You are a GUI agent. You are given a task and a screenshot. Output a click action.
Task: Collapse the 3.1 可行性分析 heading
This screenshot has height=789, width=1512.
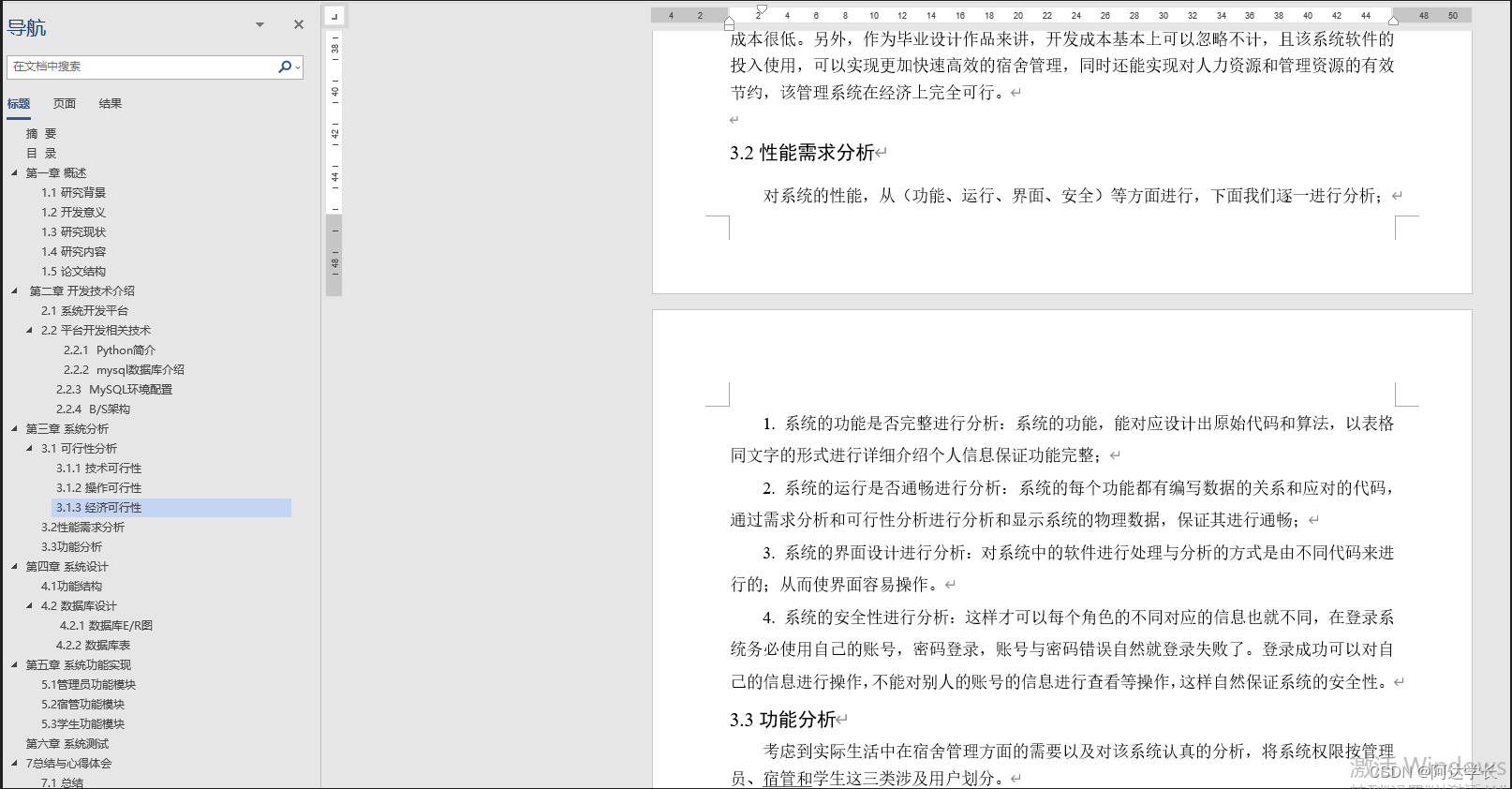click(29, 448)
